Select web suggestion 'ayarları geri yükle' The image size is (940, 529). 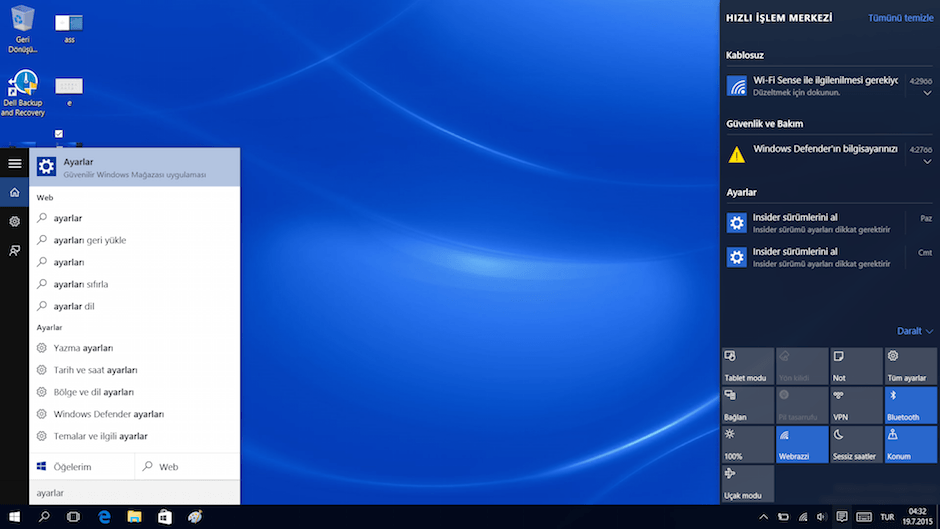135,240
